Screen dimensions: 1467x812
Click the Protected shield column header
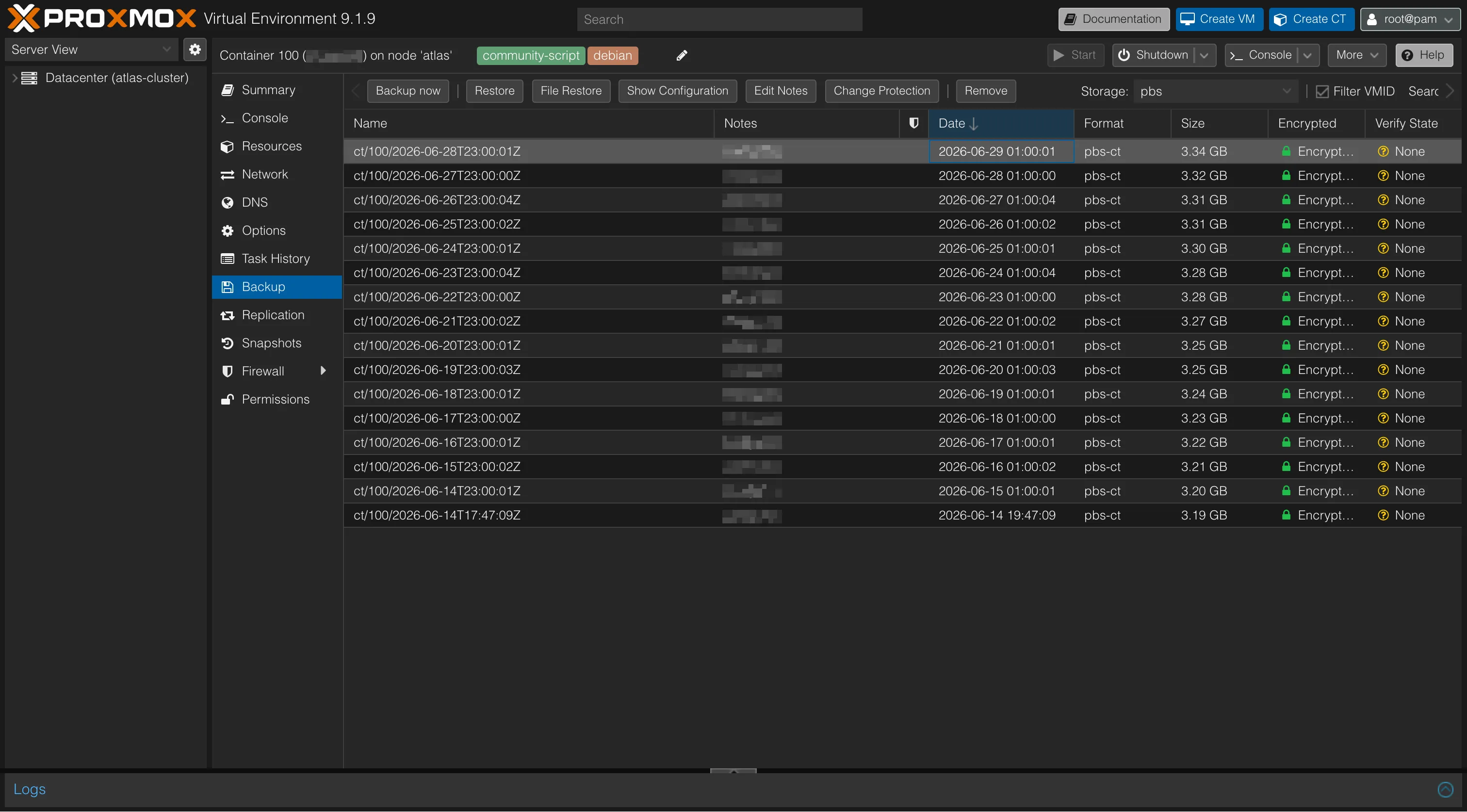pos(913,123)
